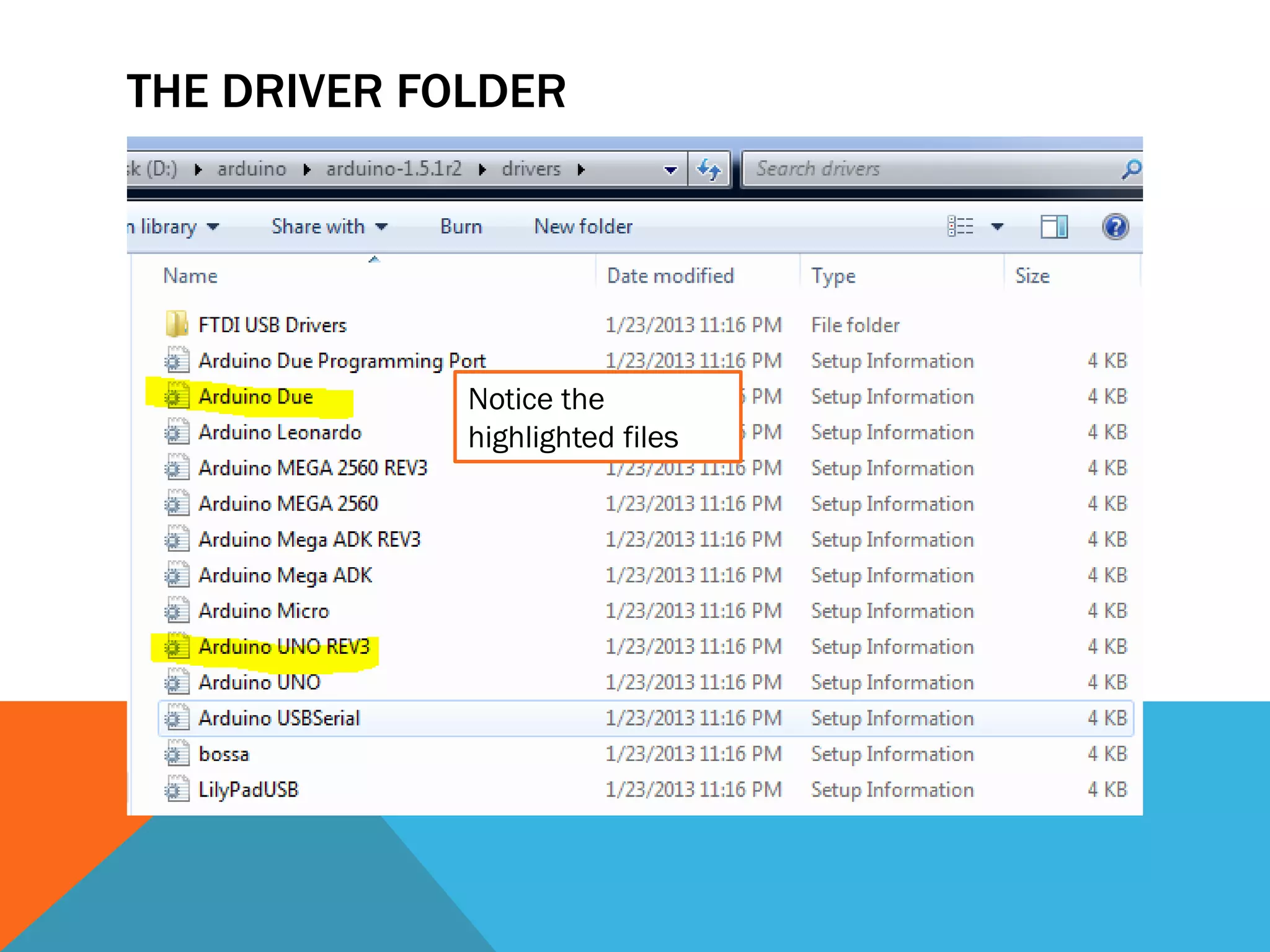Select the Arduino UNO filename
The image size is (1270, 952).
pyautogui.click(x=259, y=682)
